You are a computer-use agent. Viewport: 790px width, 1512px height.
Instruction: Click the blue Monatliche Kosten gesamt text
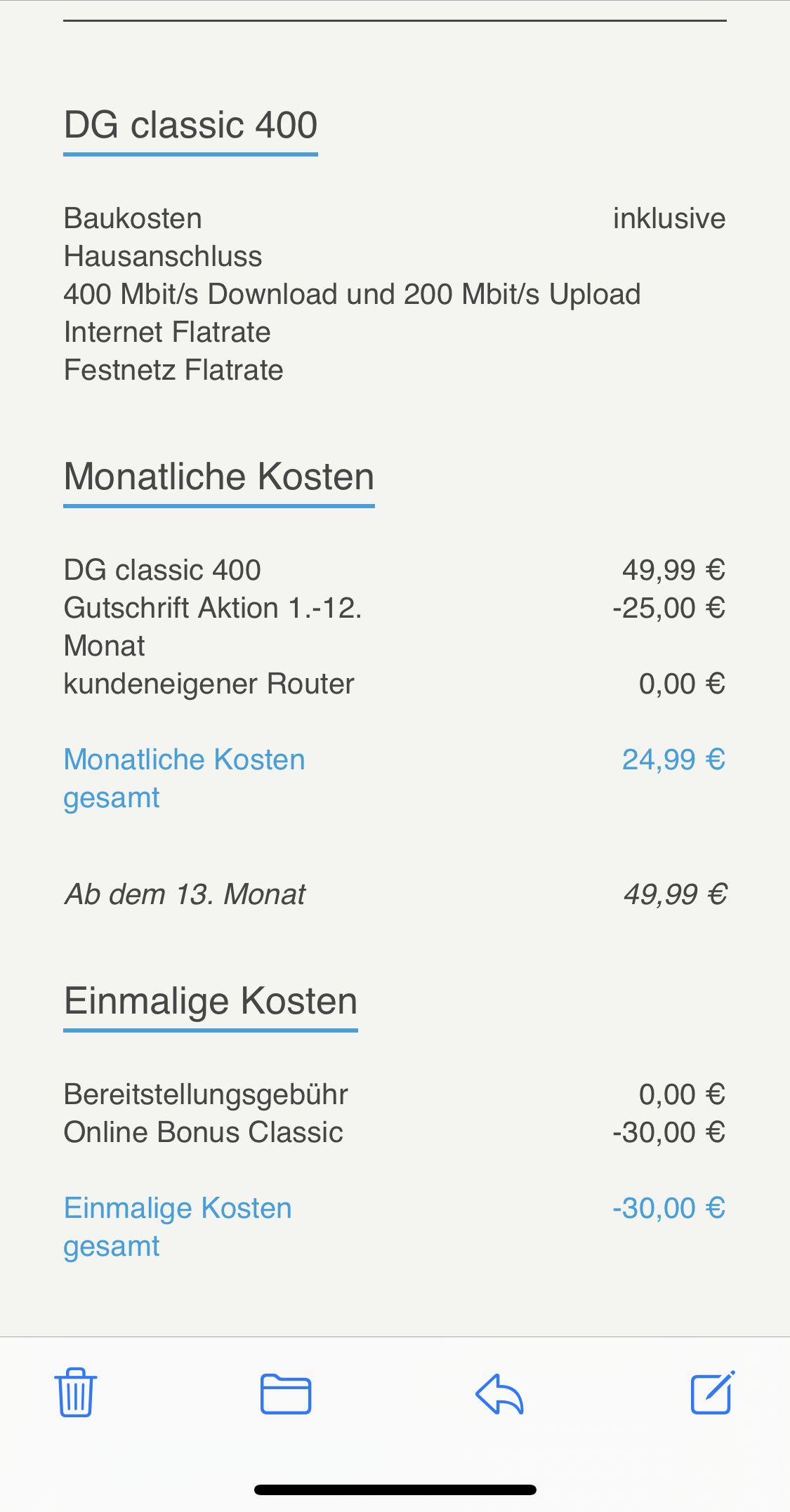pos(184,778)
